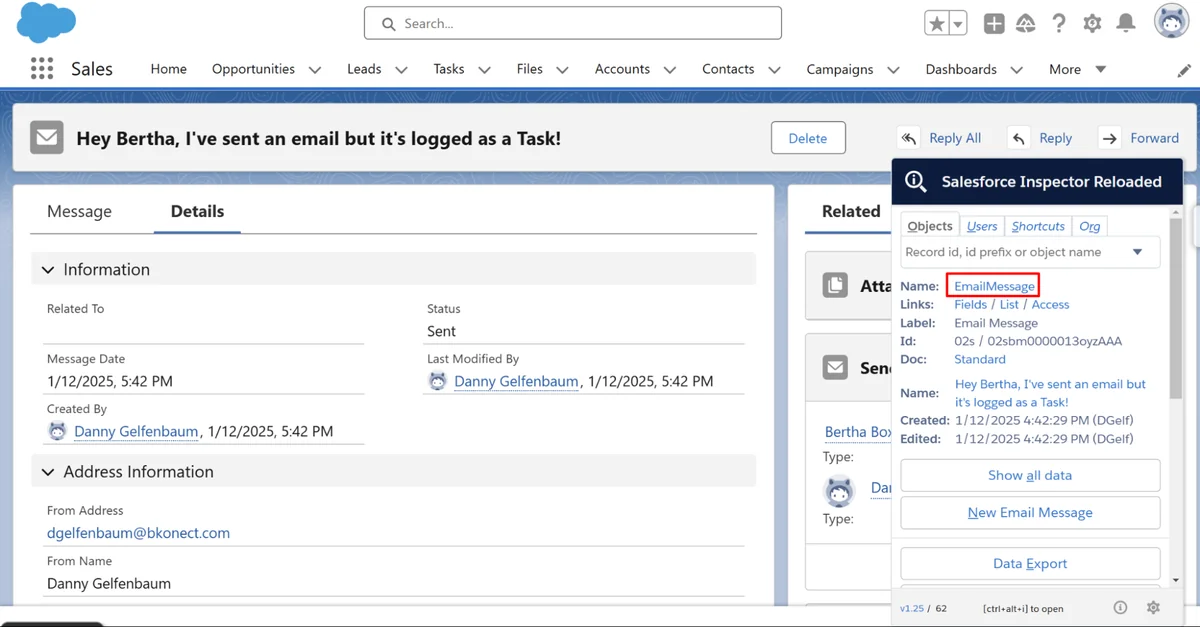Click the Show all data button
The image size is (1200, 627).
1030,475
